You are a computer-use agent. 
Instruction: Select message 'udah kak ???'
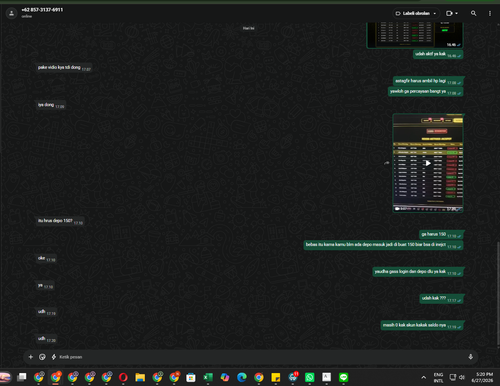(x=441, y=298)
